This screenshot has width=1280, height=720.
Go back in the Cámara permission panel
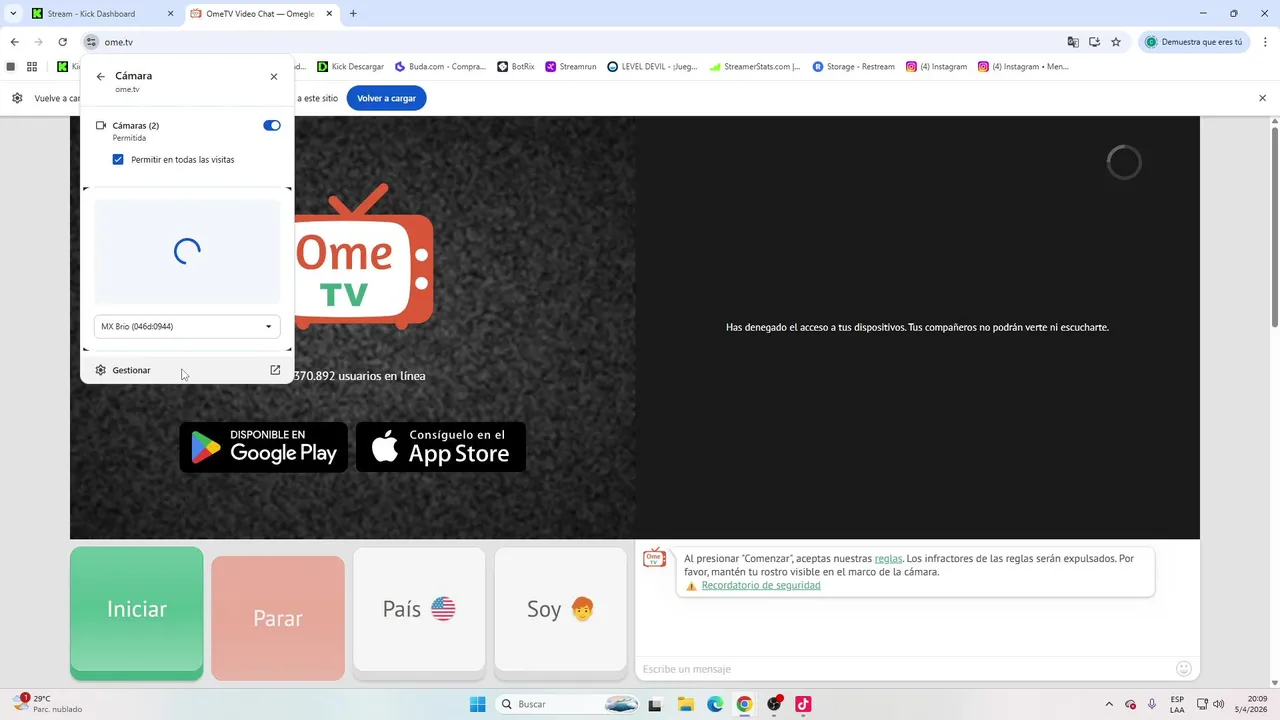coord(100,76)
